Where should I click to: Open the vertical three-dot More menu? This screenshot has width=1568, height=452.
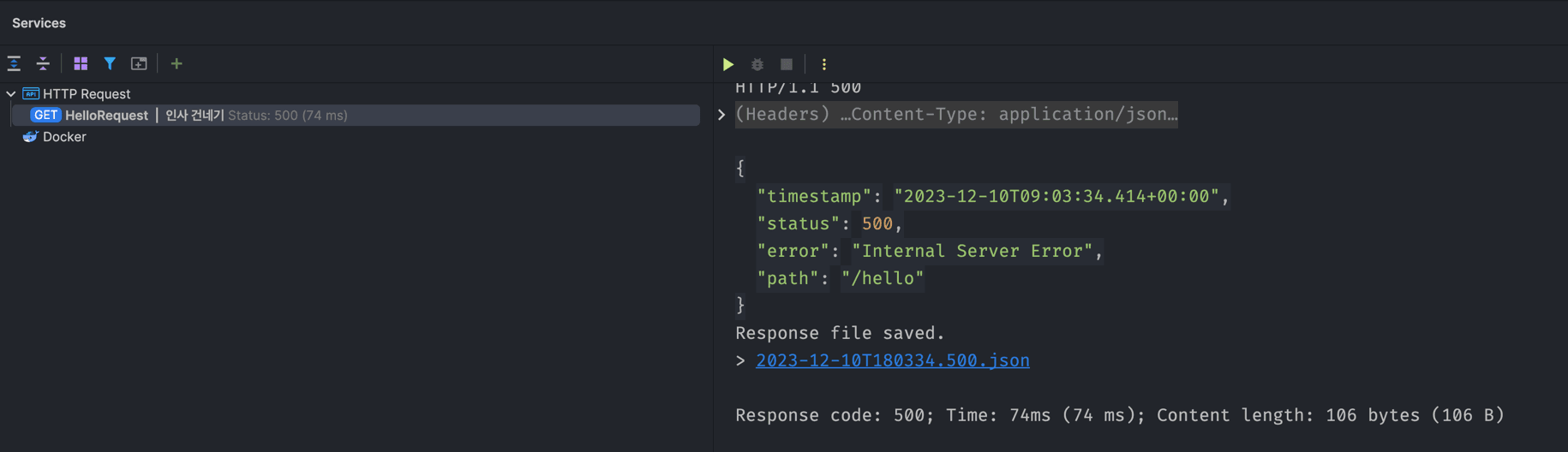click(824, 64)
